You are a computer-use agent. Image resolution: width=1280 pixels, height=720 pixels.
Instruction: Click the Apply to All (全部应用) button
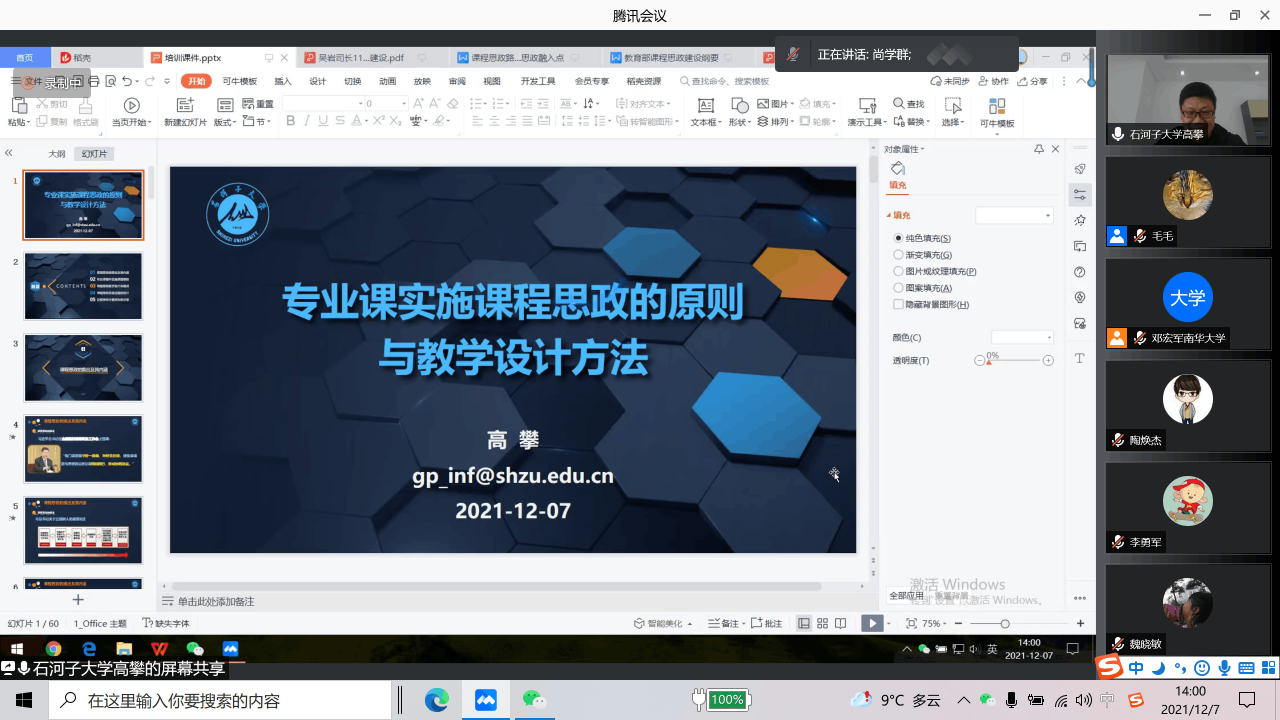(907, 596)
